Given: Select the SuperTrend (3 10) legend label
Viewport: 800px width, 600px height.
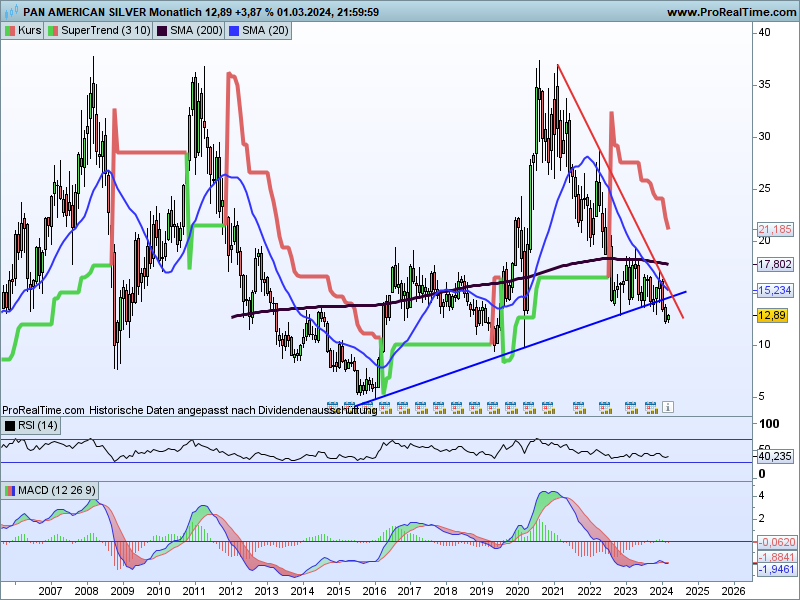Looking at the screenshot, I should [106, 31].
